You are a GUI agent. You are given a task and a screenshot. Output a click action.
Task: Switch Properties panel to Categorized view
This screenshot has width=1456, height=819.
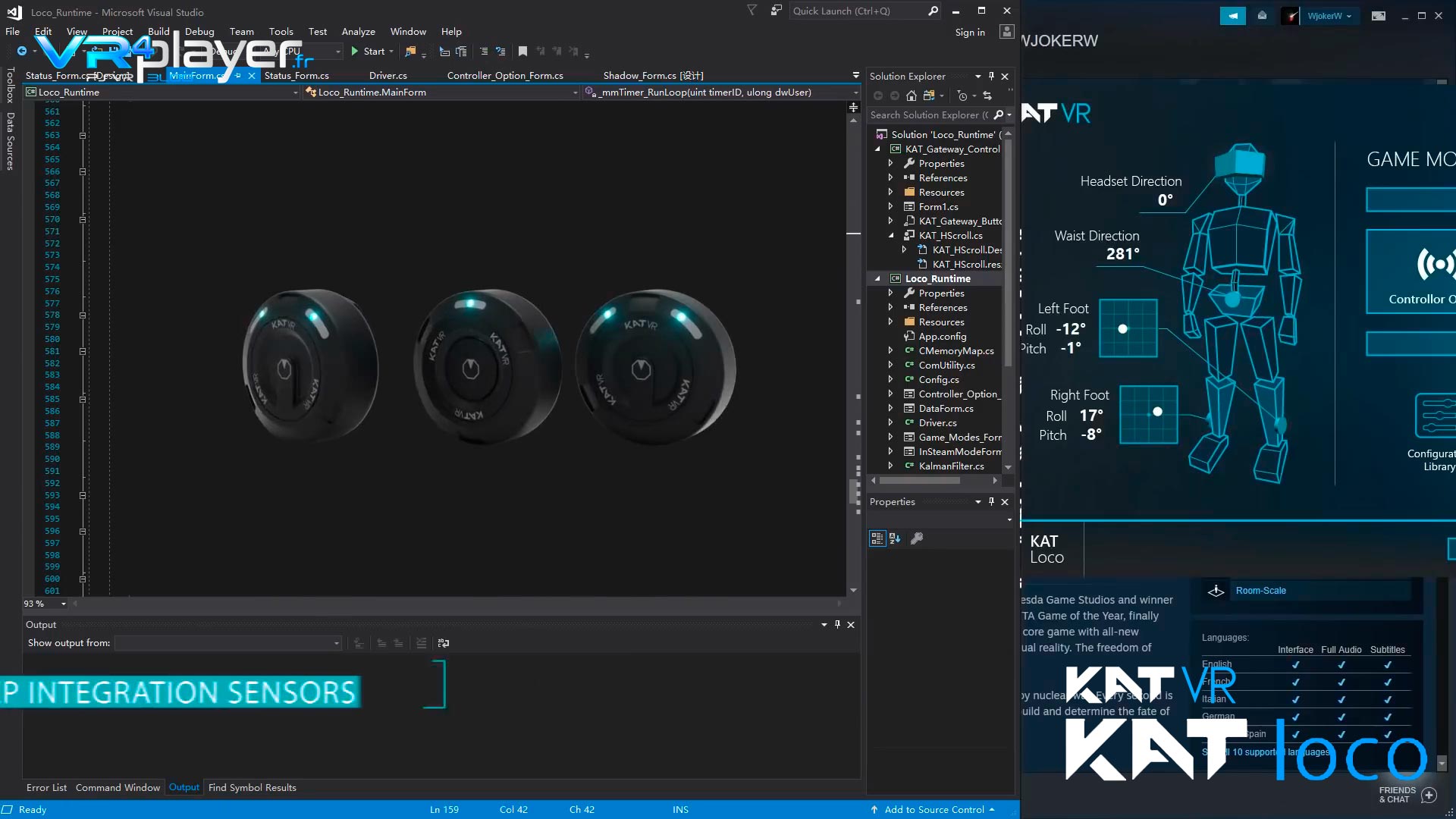point(877,538)
